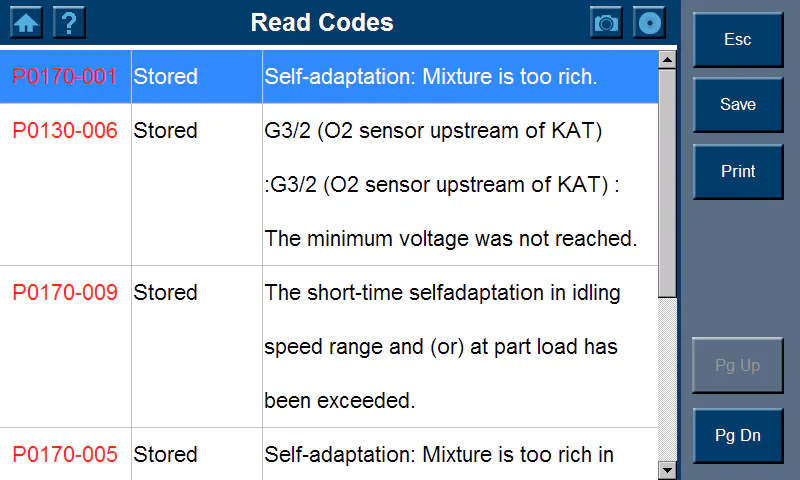Go to the home screen icon

[x=26, y=22]
